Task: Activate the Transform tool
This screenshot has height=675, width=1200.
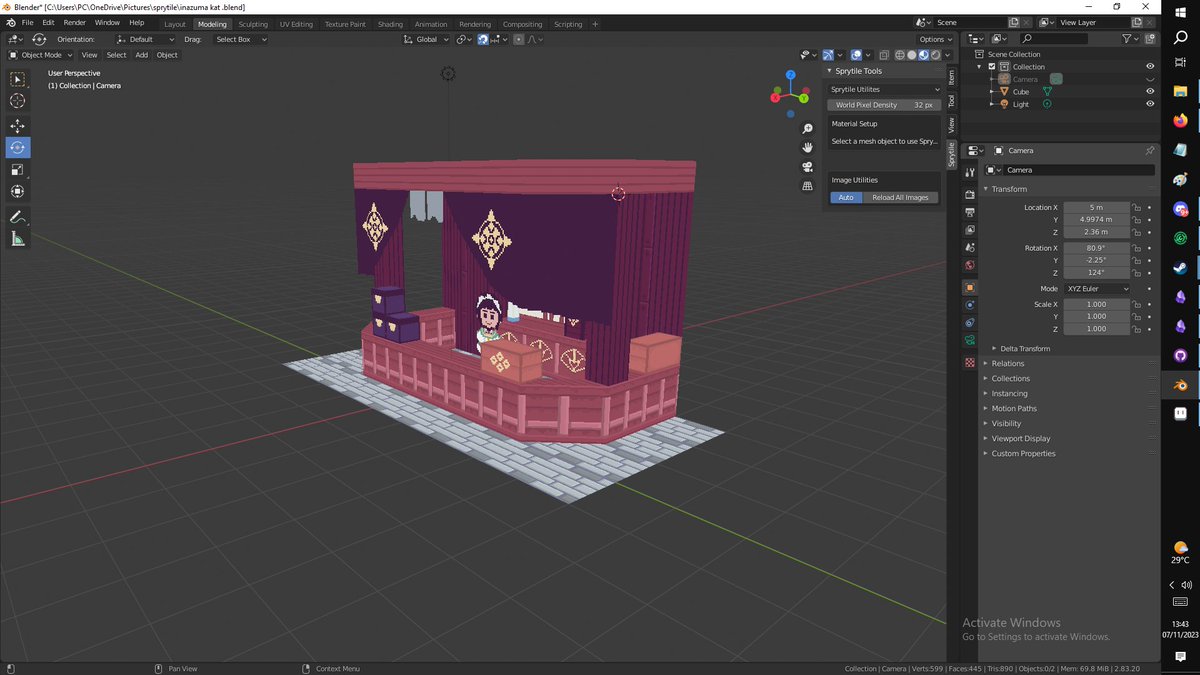Action: [x=18, y=192]
